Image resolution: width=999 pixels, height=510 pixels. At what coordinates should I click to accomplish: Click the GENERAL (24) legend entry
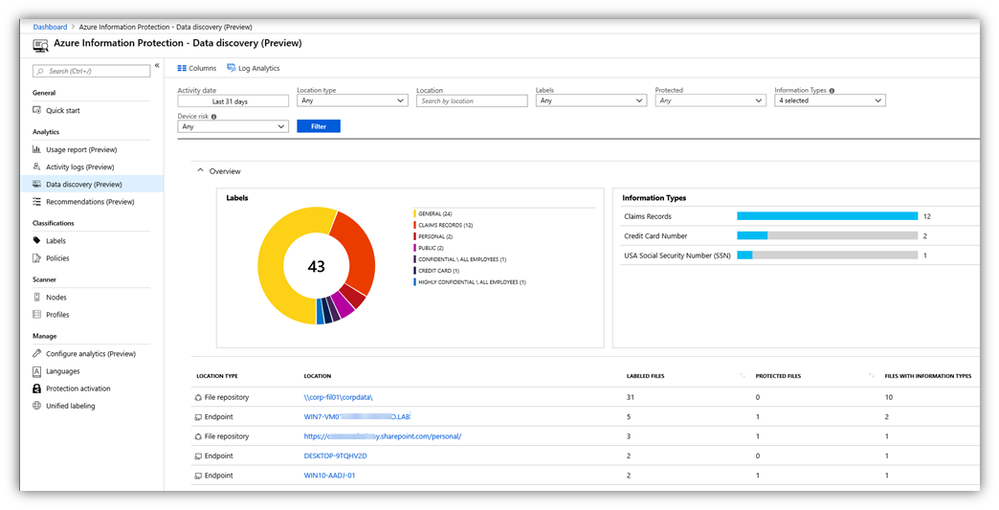433,214
